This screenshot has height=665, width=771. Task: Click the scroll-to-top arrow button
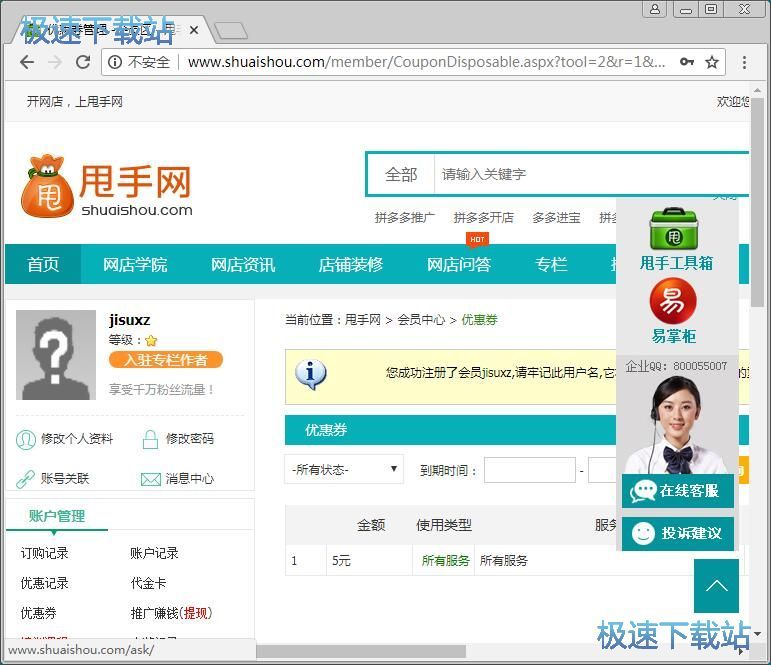pos(716,585)
